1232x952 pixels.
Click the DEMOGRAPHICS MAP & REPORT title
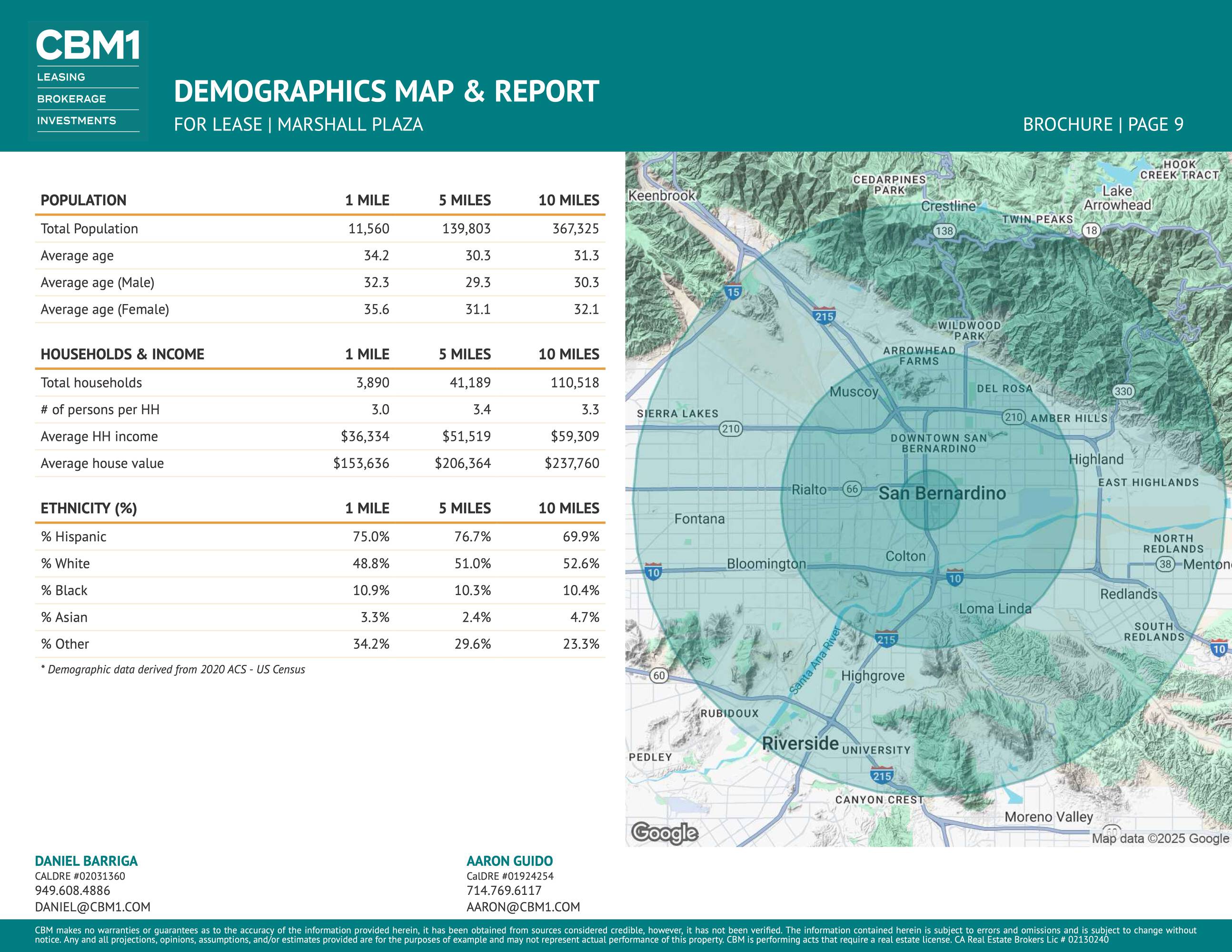click(386, 91)
